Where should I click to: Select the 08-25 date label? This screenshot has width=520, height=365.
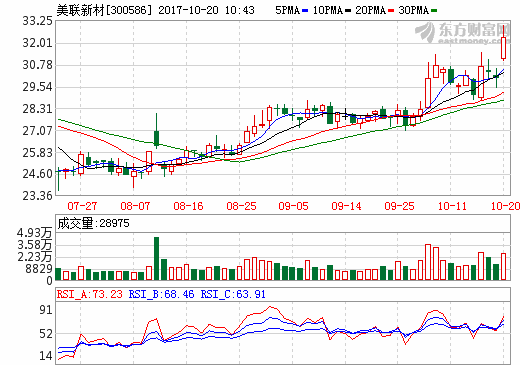241,206
